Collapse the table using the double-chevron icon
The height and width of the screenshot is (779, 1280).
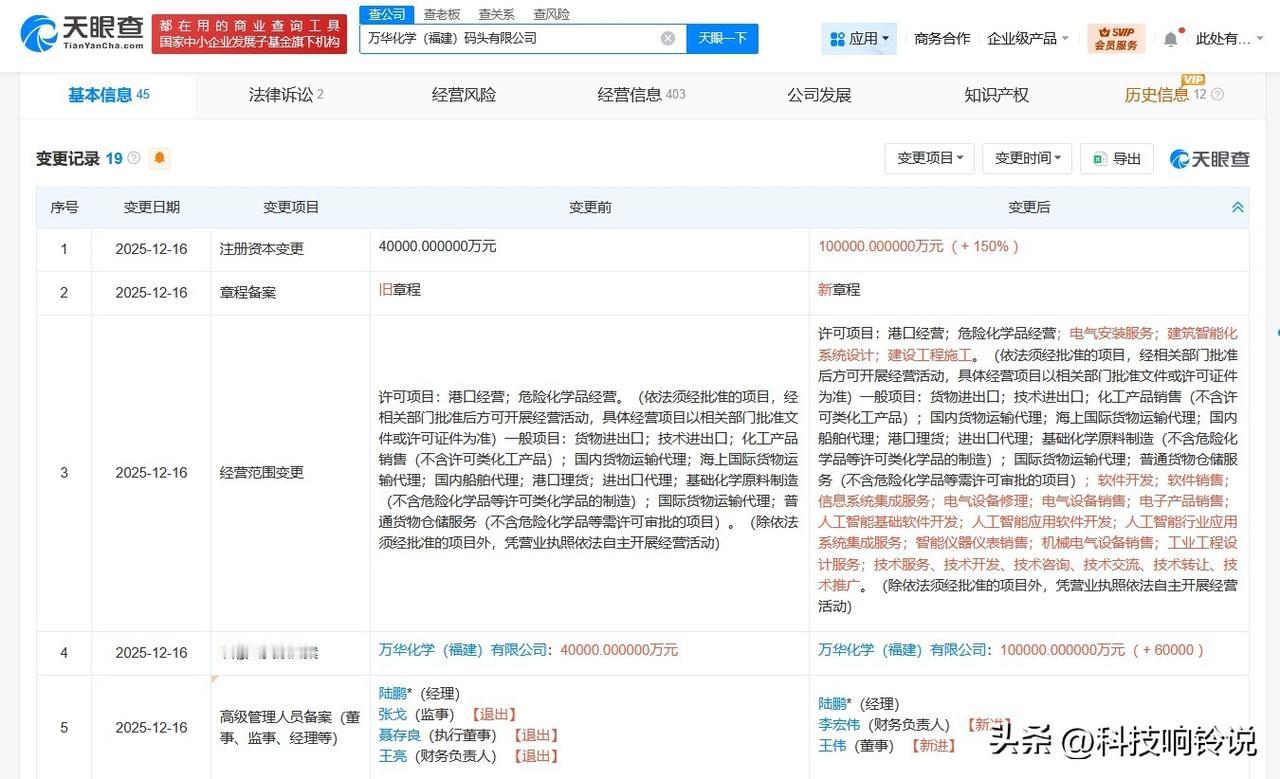1237,207
